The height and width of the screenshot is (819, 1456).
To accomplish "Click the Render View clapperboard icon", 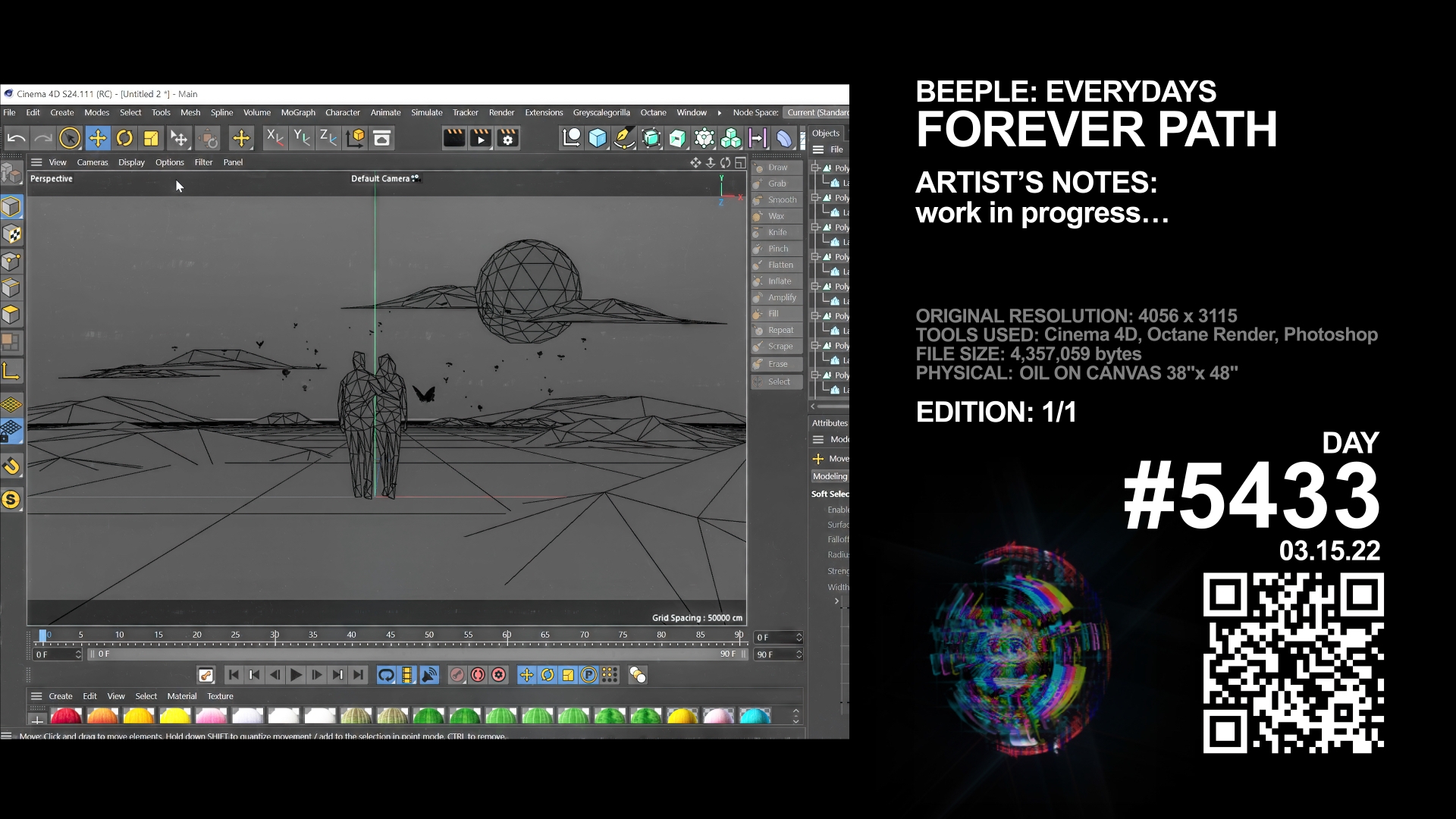I will (453, 138).
